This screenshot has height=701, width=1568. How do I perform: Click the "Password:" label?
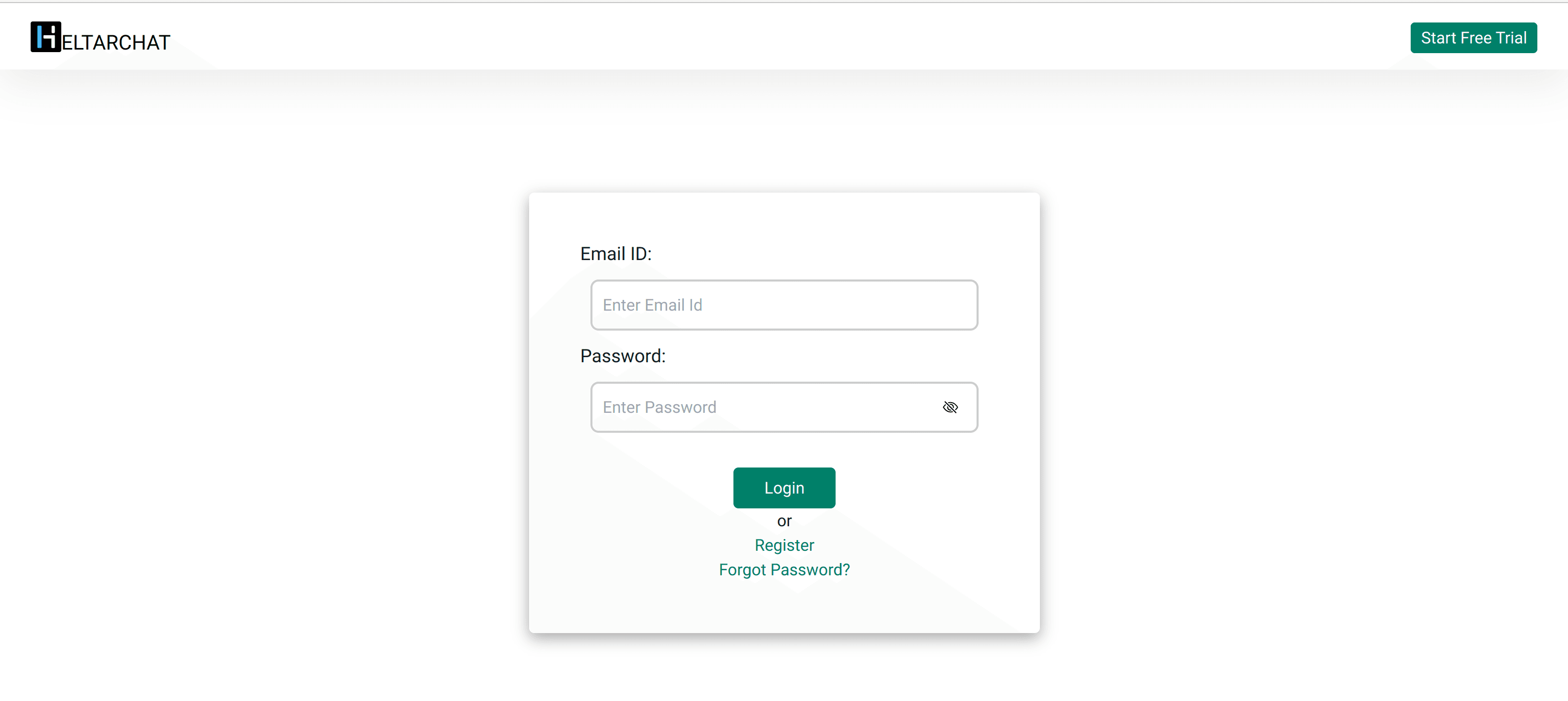[622, 356]
